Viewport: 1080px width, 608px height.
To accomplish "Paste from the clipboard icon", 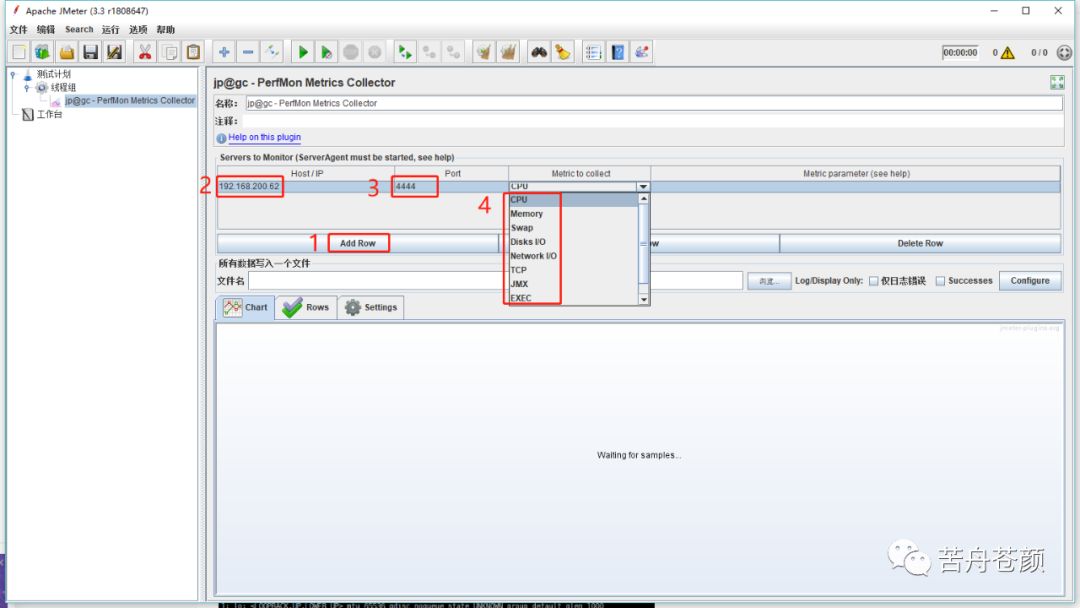I will pos(194,52).
